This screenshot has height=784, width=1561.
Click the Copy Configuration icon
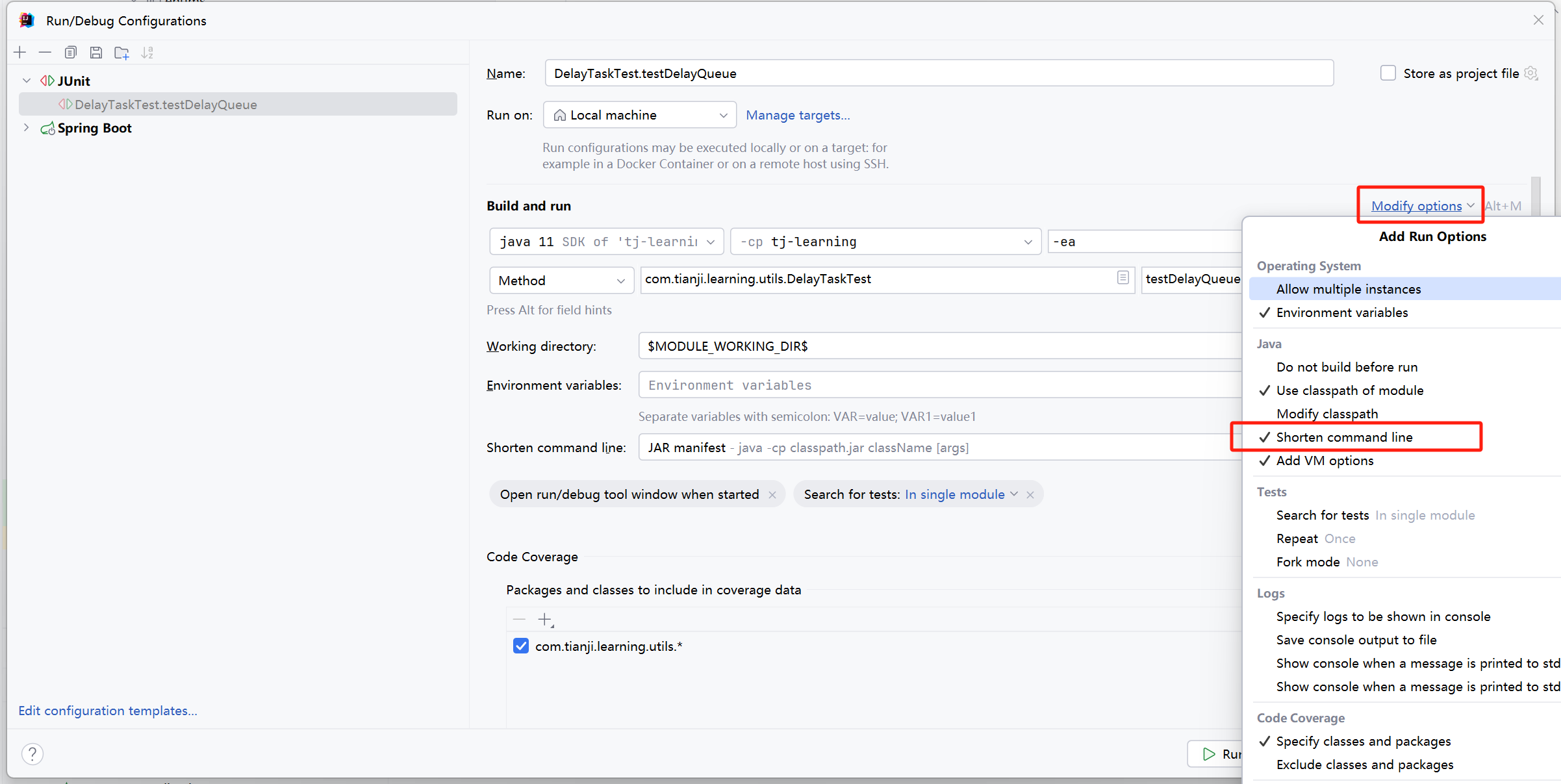tap(71, 53)
